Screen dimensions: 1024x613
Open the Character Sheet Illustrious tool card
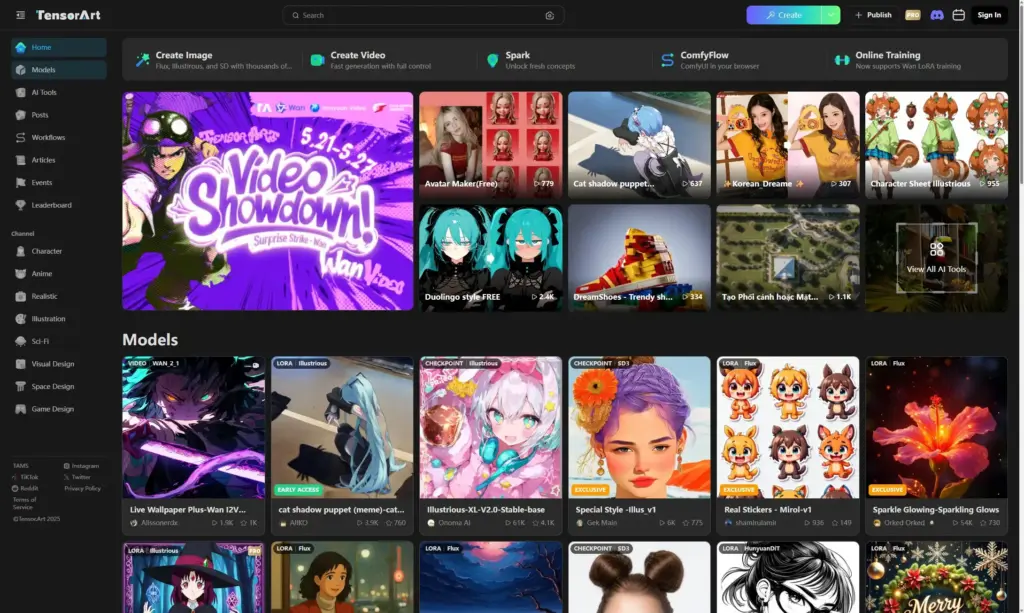point(936,145)
